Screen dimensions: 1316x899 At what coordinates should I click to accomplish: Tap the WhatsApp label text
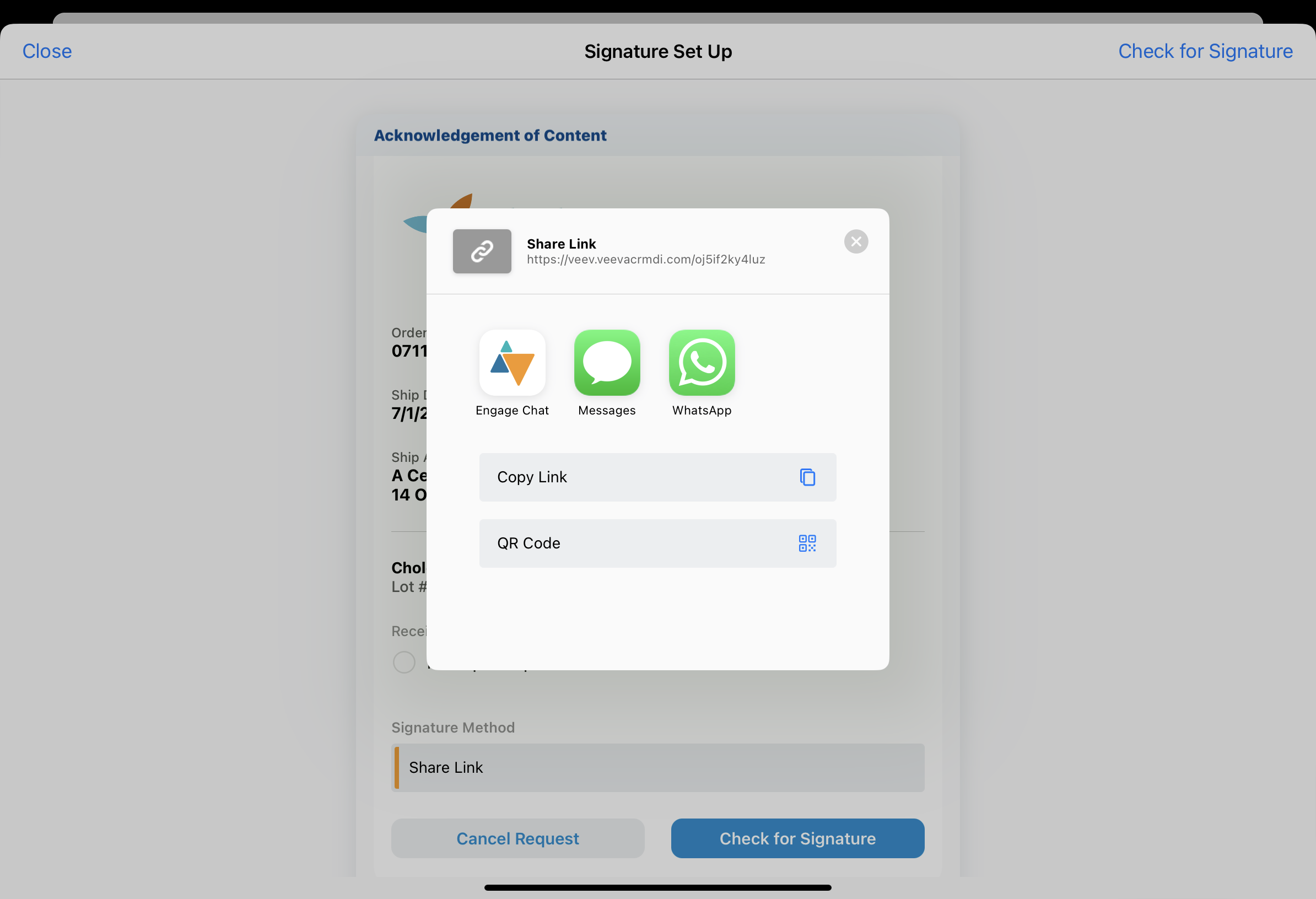tap(702, 410)
